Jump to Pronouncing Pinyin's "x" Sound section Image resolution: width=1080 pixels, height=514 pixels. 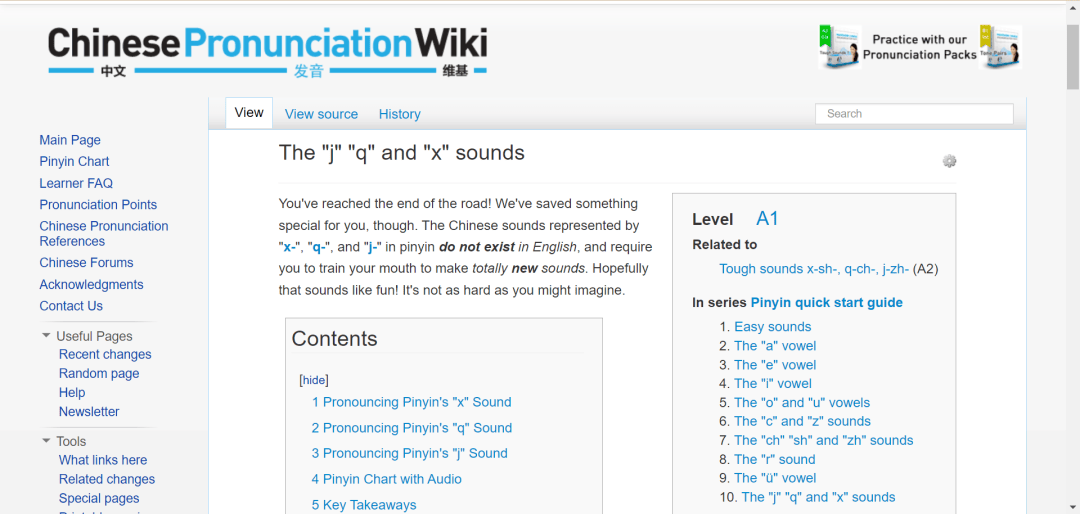411,402
